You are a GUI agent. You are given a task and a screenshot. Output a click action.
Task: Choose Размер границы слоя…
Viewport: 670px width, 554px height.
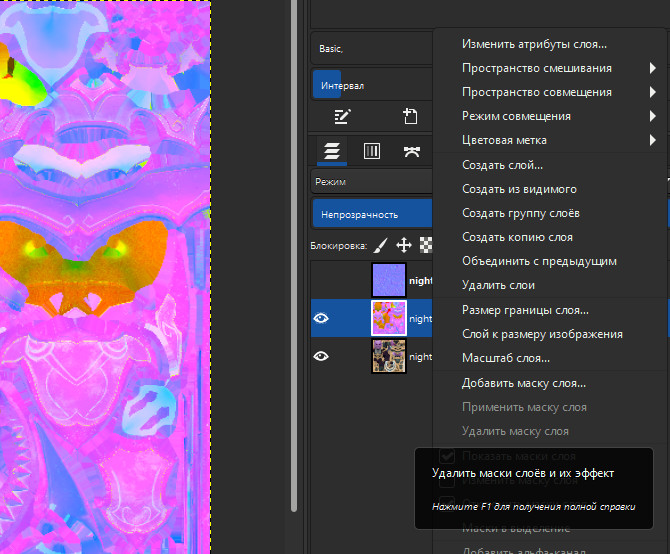click(550, 310)
